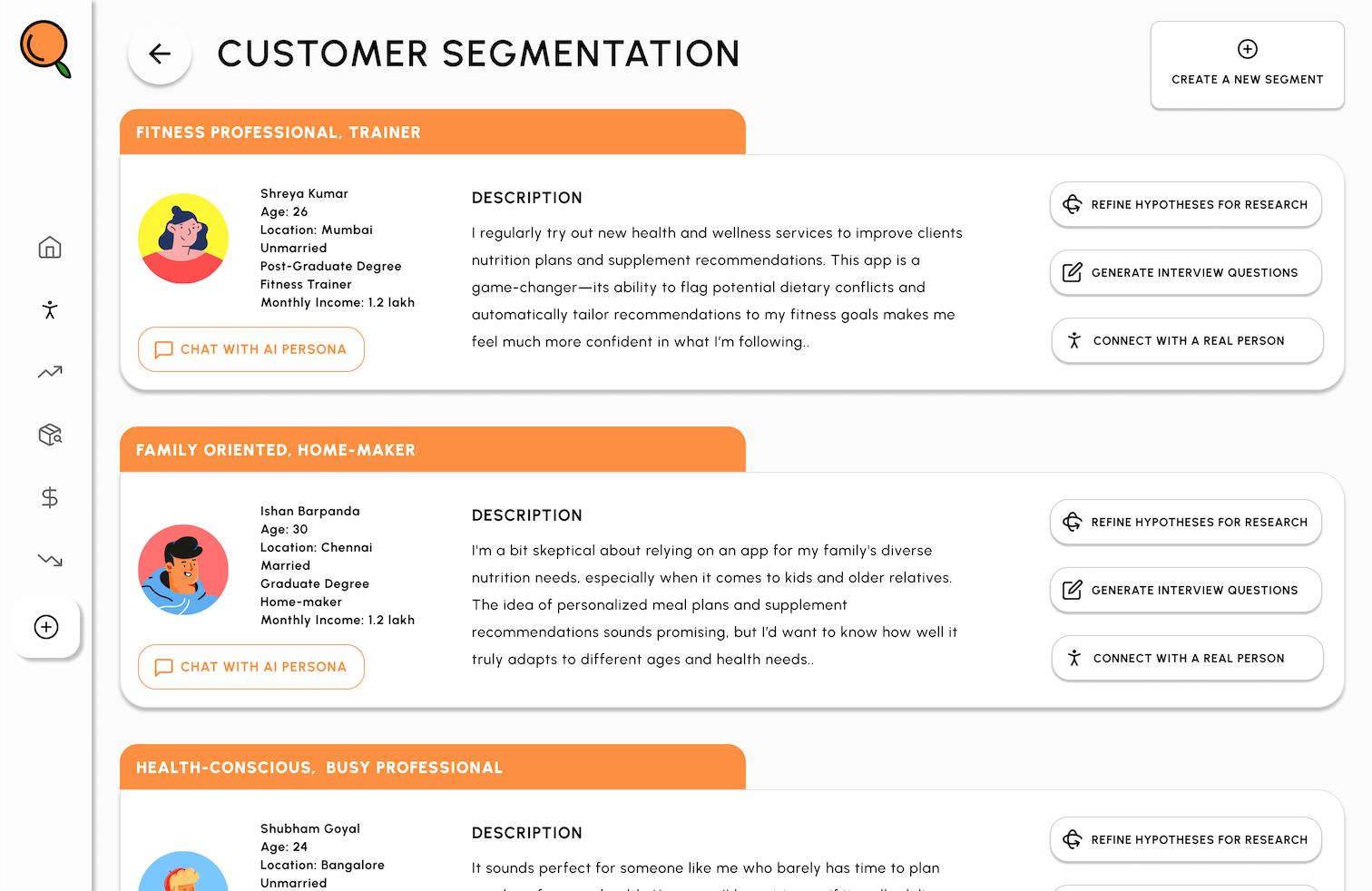
Task: Refine hypotheses for Fitness Trainer segment
Action: (1185, 205)
